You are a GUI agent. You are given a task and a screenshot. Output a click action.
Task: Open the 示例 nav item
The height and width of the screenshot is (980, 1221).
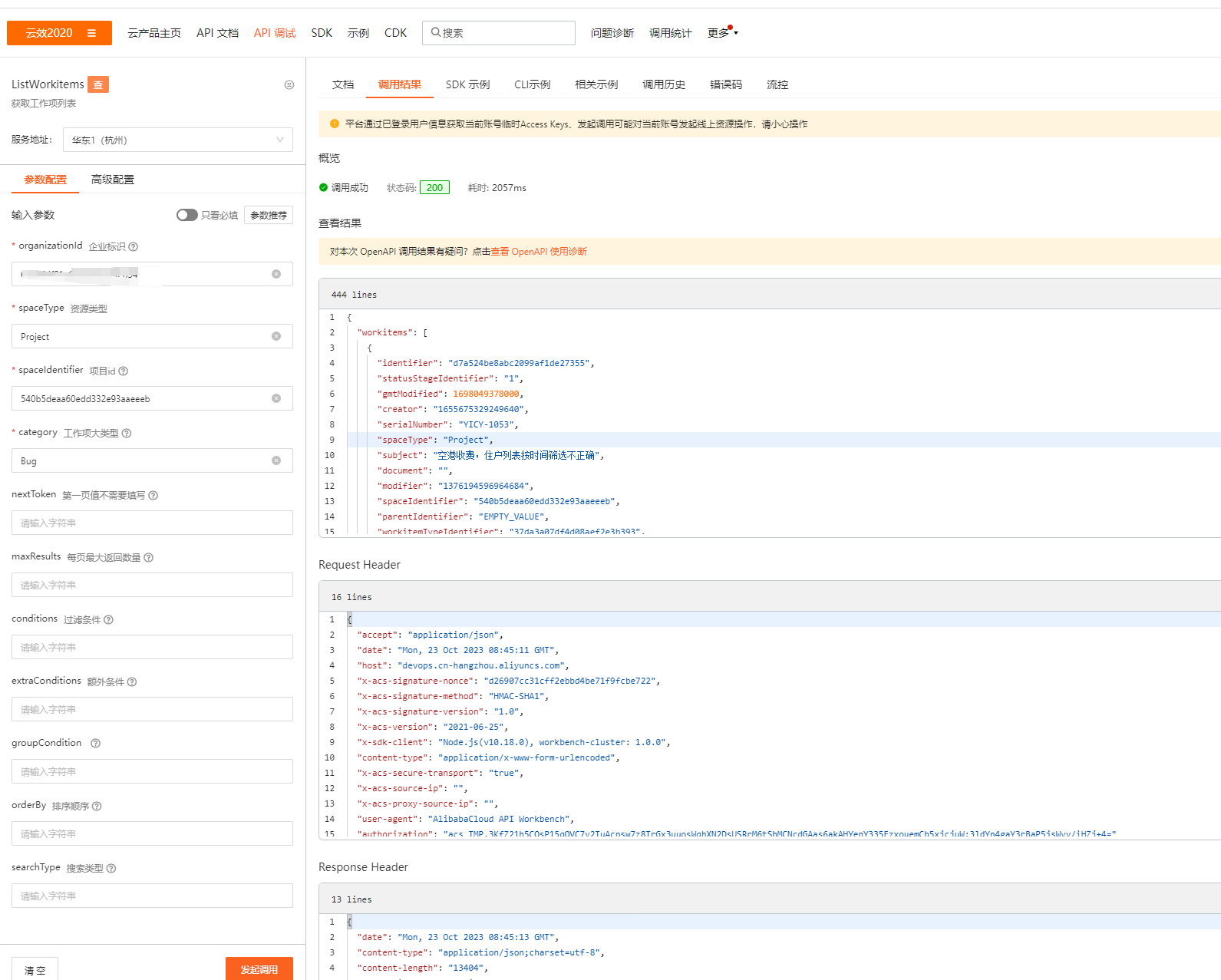[x=358, y=33]
